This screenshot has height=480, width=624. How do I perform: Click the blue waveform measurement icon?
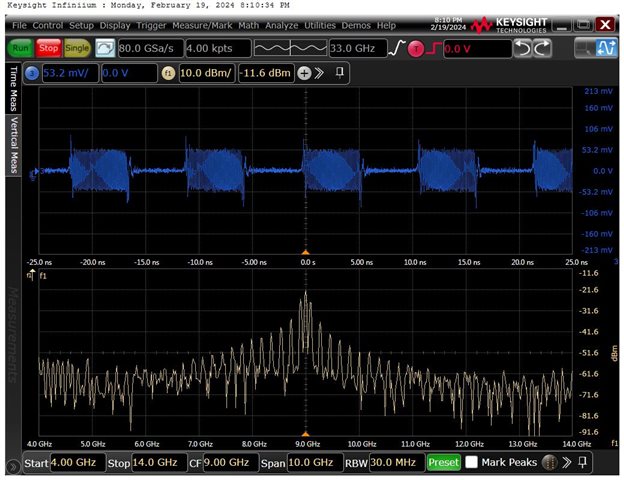606,49
